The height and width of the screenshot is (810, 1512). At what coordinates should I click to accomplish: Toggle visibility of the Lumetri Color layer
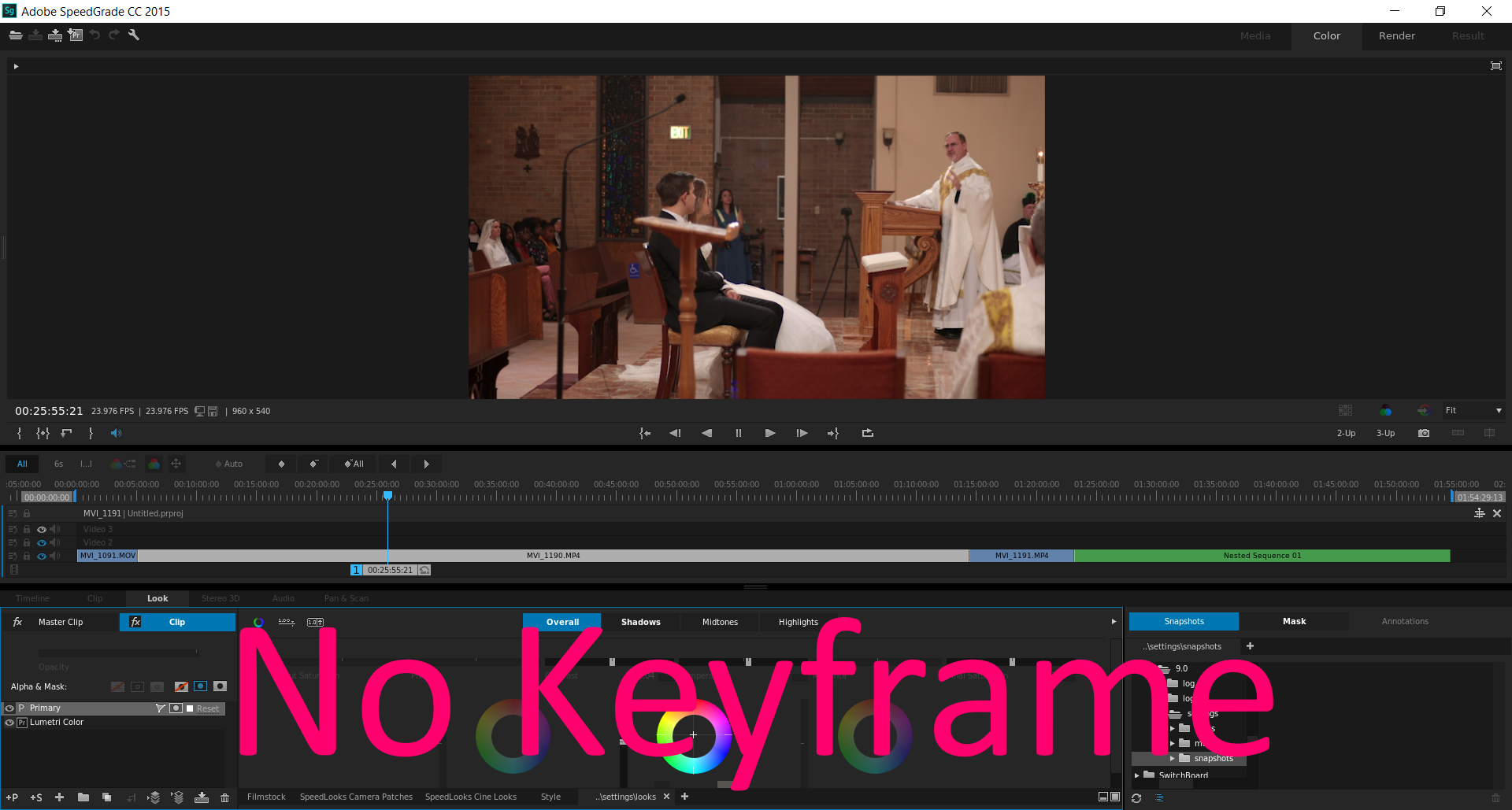click(8, 722)
